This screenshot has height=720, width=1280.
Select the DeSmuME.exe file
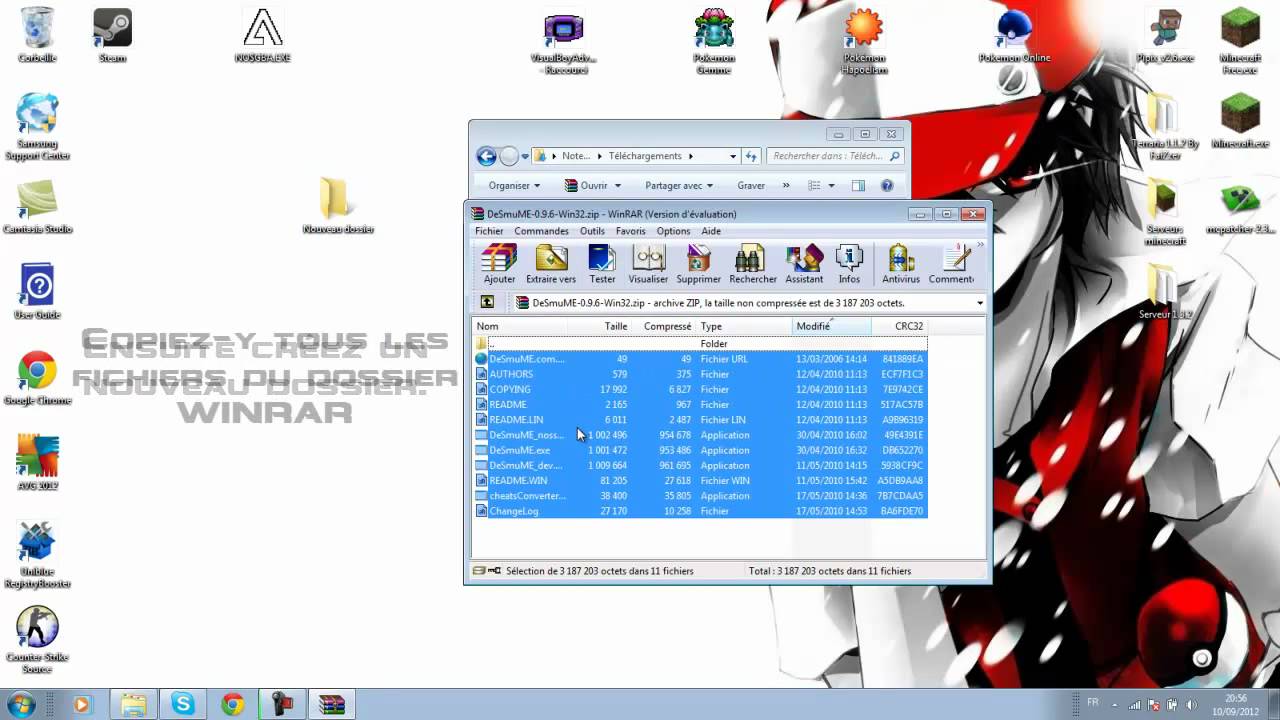click(x=700, y=450)
